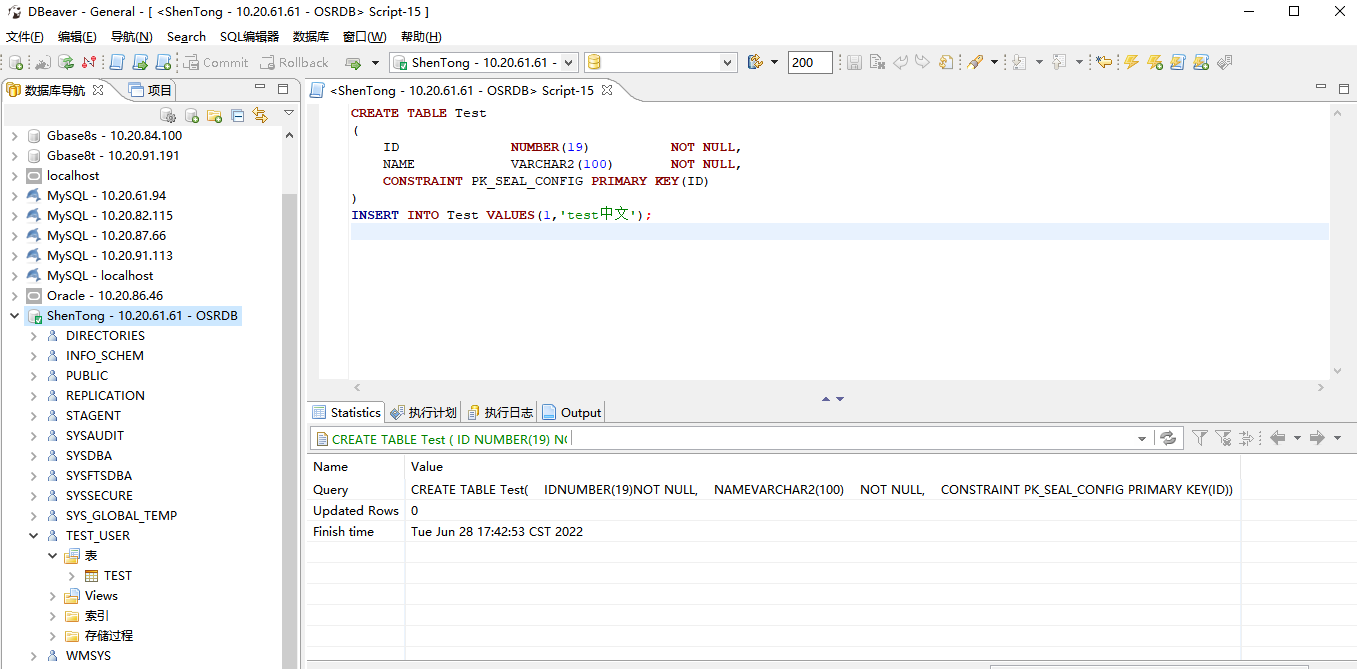
Task: Switch to the 执行日志 tab
Action: click(500, 412)
